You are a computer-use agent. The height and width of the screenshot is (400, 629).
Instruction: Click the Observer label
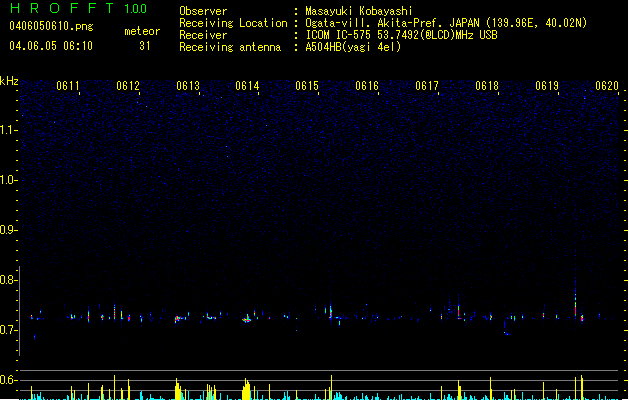[x=203, y=11]
